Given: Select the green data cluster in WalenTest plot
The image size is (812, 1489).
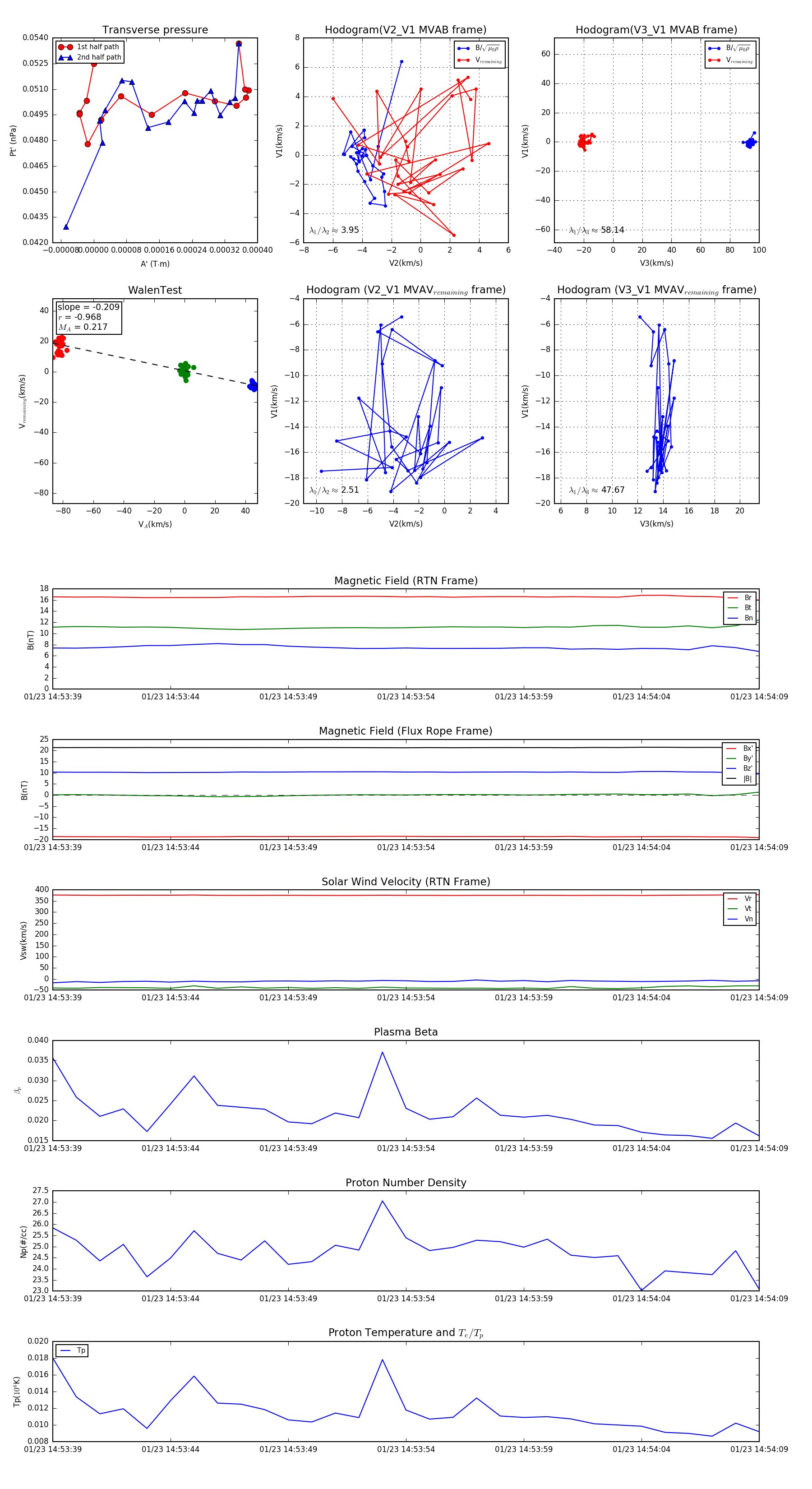Looking at the screenshot, I should (184, 370).
